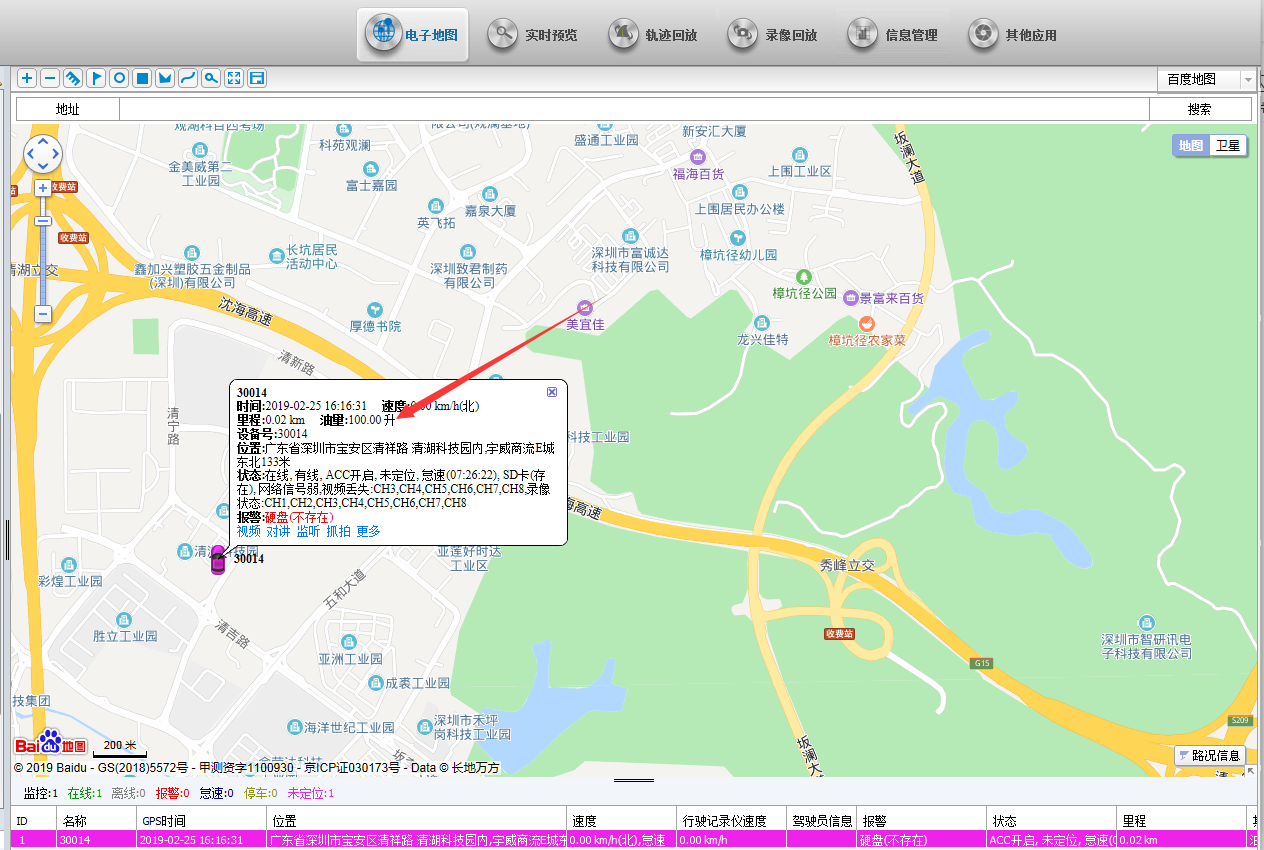Image resolution: width=1264 pixels, height=850 pixels.
Task: Go to the 录像回放 video playback tab
Action: (773, 34)
